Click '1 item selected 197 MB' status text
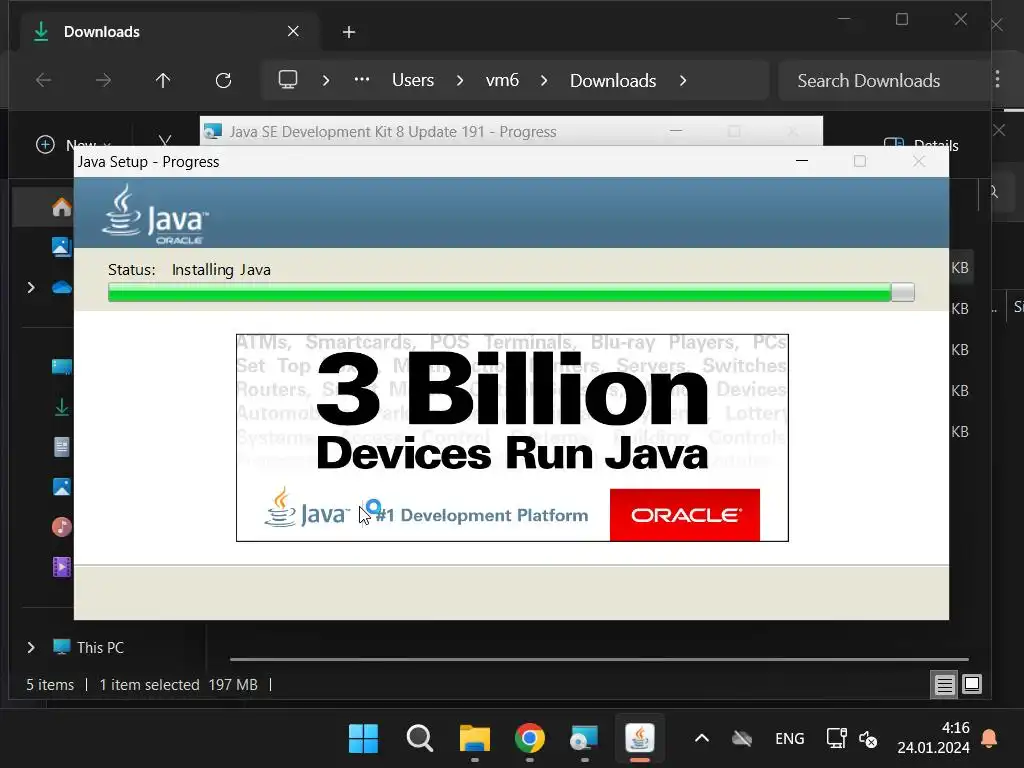This screenshot has width=1024, height=768. tap(178, 684)
